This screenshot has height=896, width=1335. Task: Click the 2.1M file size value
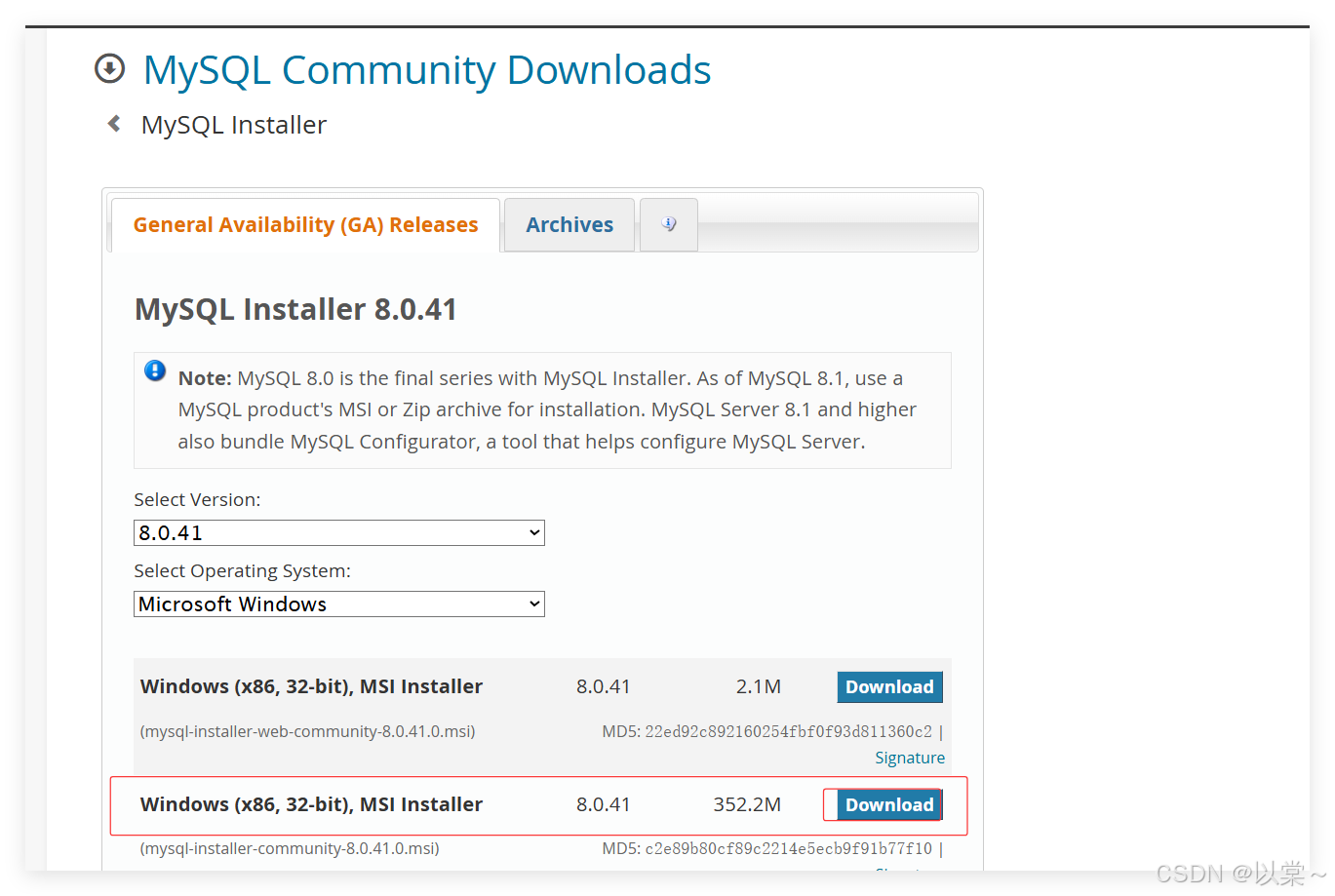click(x=759, y=686)
